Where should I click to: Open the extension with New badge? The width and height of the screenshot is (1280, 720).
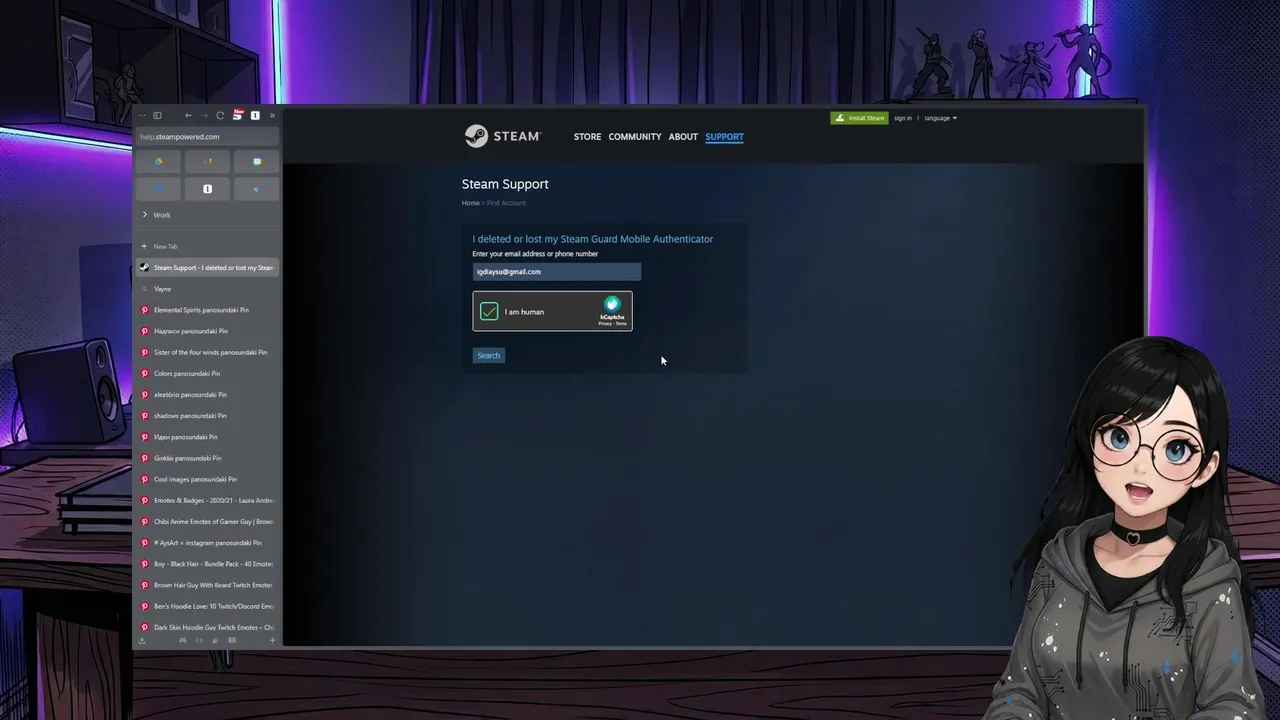238,115
